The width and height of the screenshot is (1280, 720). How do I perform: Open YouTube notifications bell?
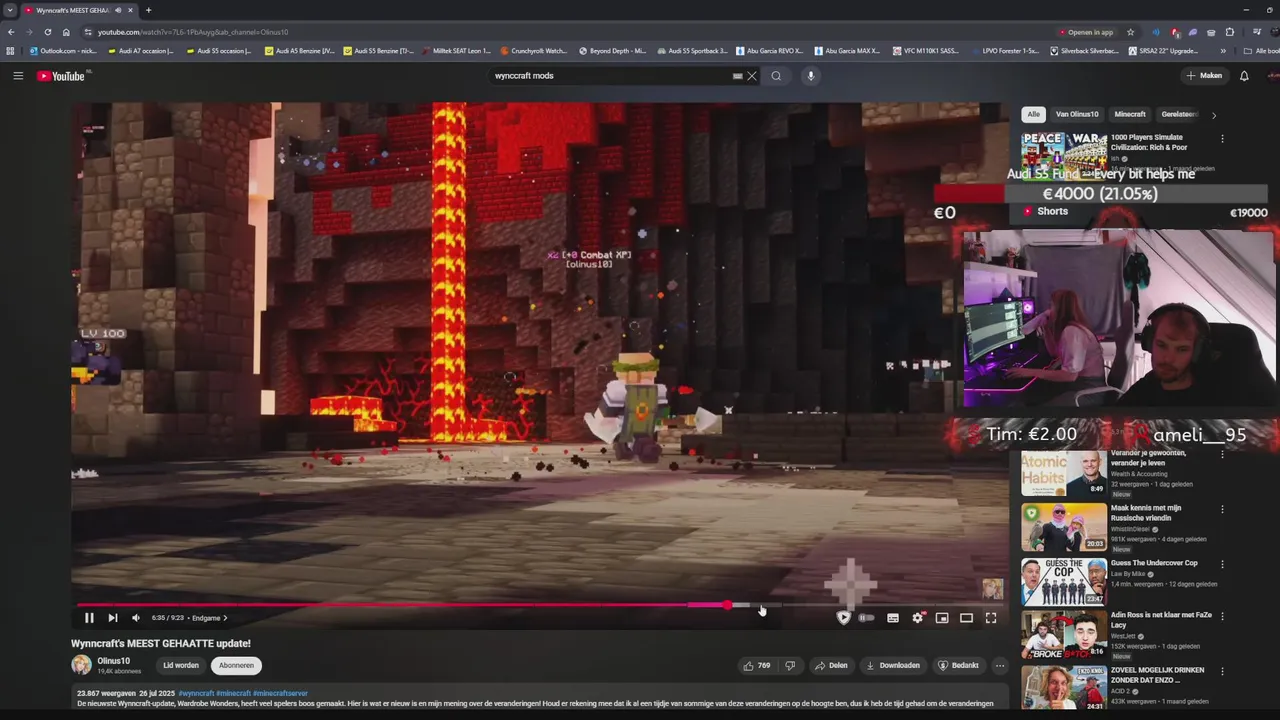[x=1244, y=76]
